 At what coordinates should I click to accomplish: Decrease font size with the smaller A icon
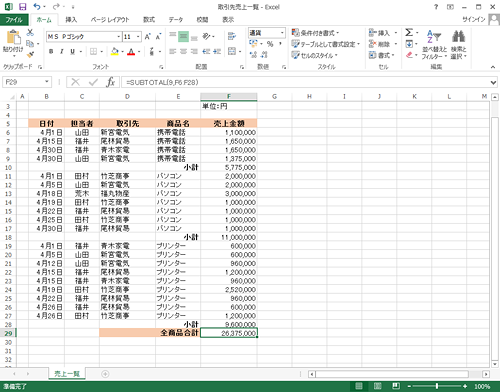158,37
